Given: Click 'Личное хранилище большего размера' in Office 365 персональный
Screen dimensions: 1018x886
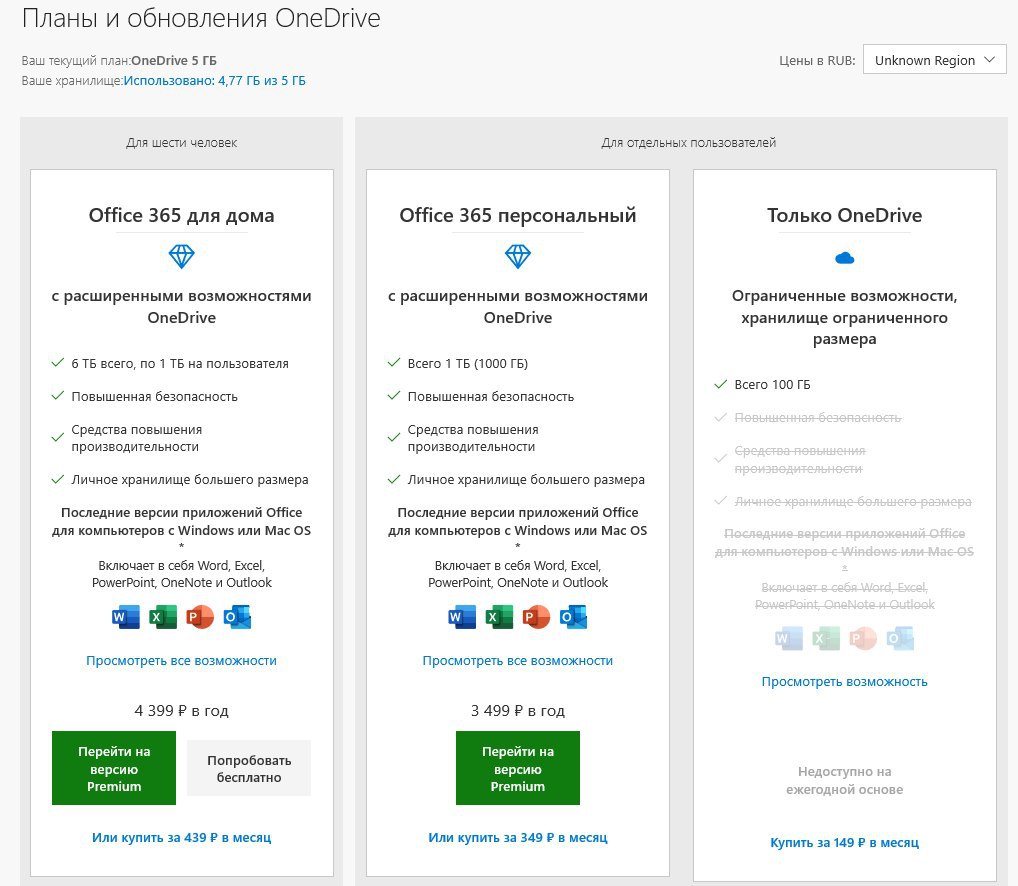Looking at the screenshot, I should (x=527, y=480).
